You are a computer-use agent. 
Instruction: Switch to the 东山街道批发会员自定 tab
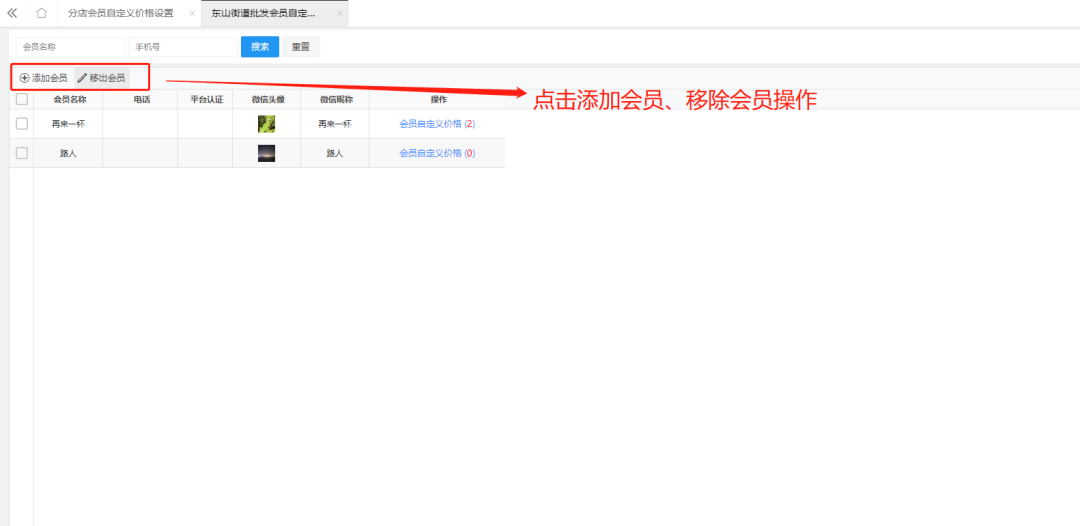click(x=262, y=13)
